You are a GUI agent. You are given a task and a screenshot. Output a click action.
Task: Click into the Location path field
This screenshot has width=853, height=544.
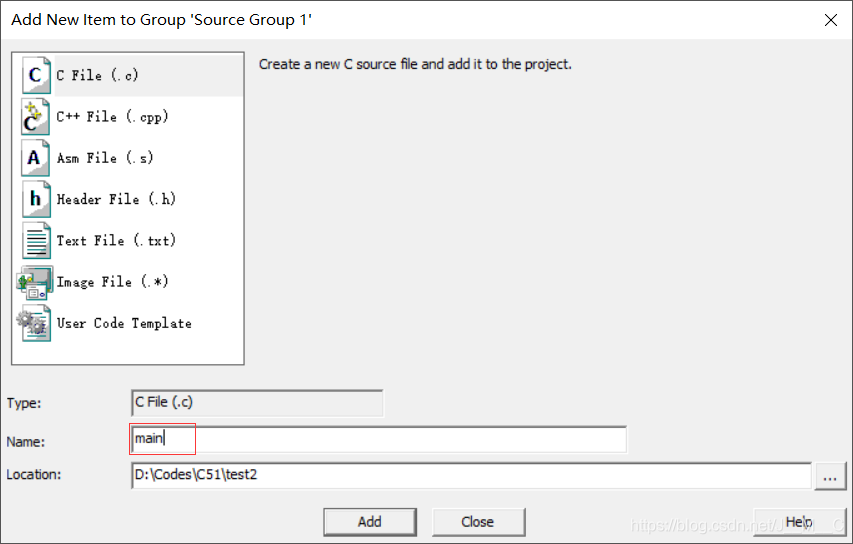point(471,475)
